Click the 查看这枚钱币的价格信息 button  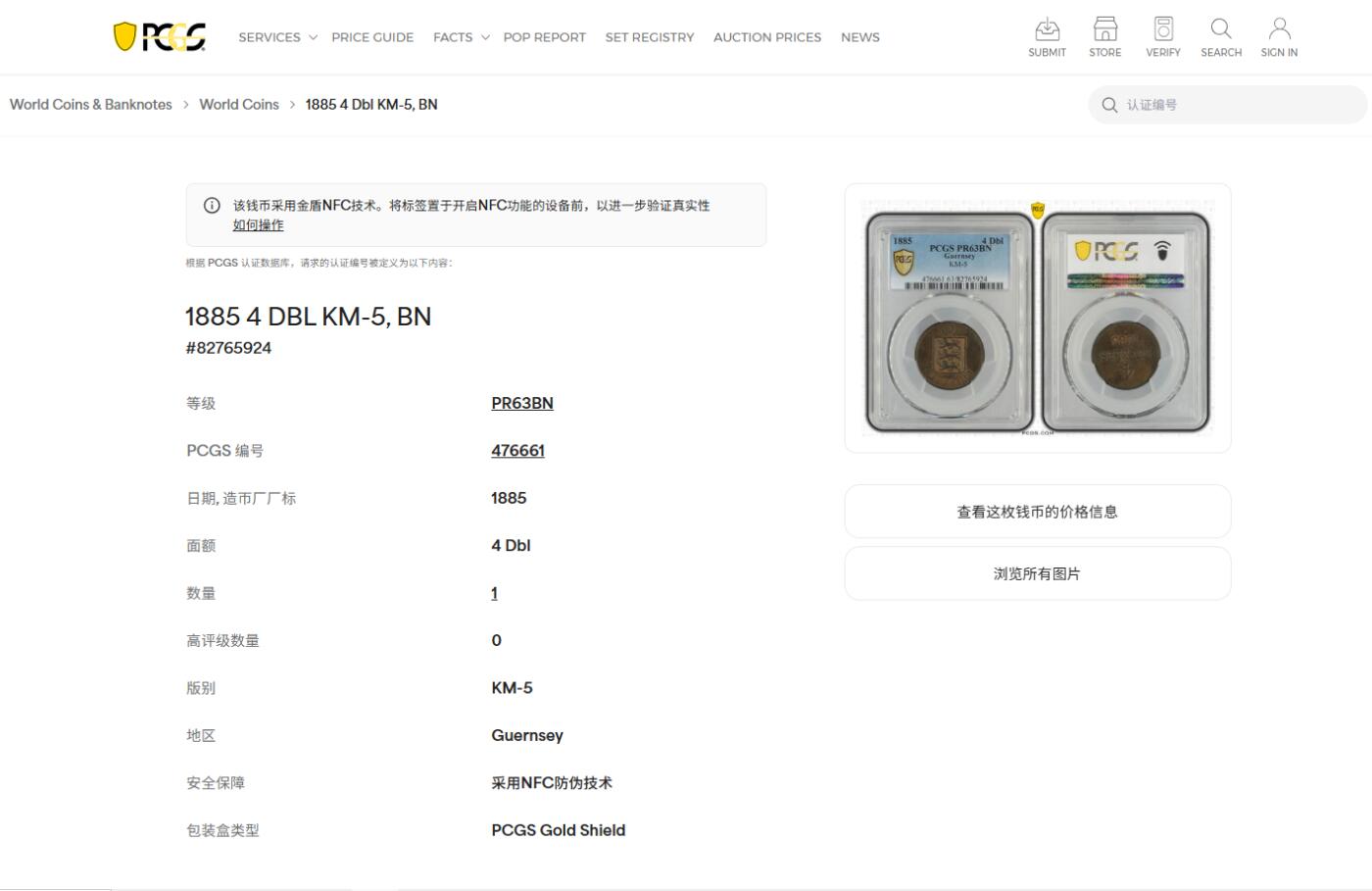(x=1037, y=511)
